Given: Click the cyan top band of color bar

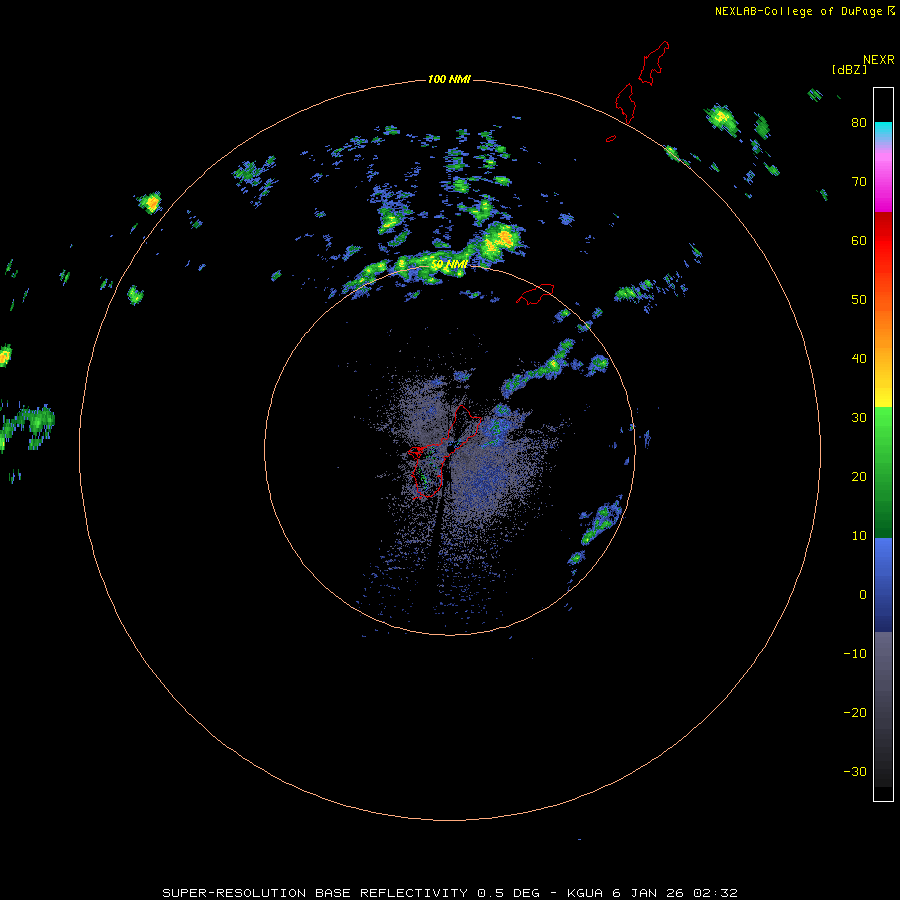Looking at the screenshot, I should (x=883, y=130).
